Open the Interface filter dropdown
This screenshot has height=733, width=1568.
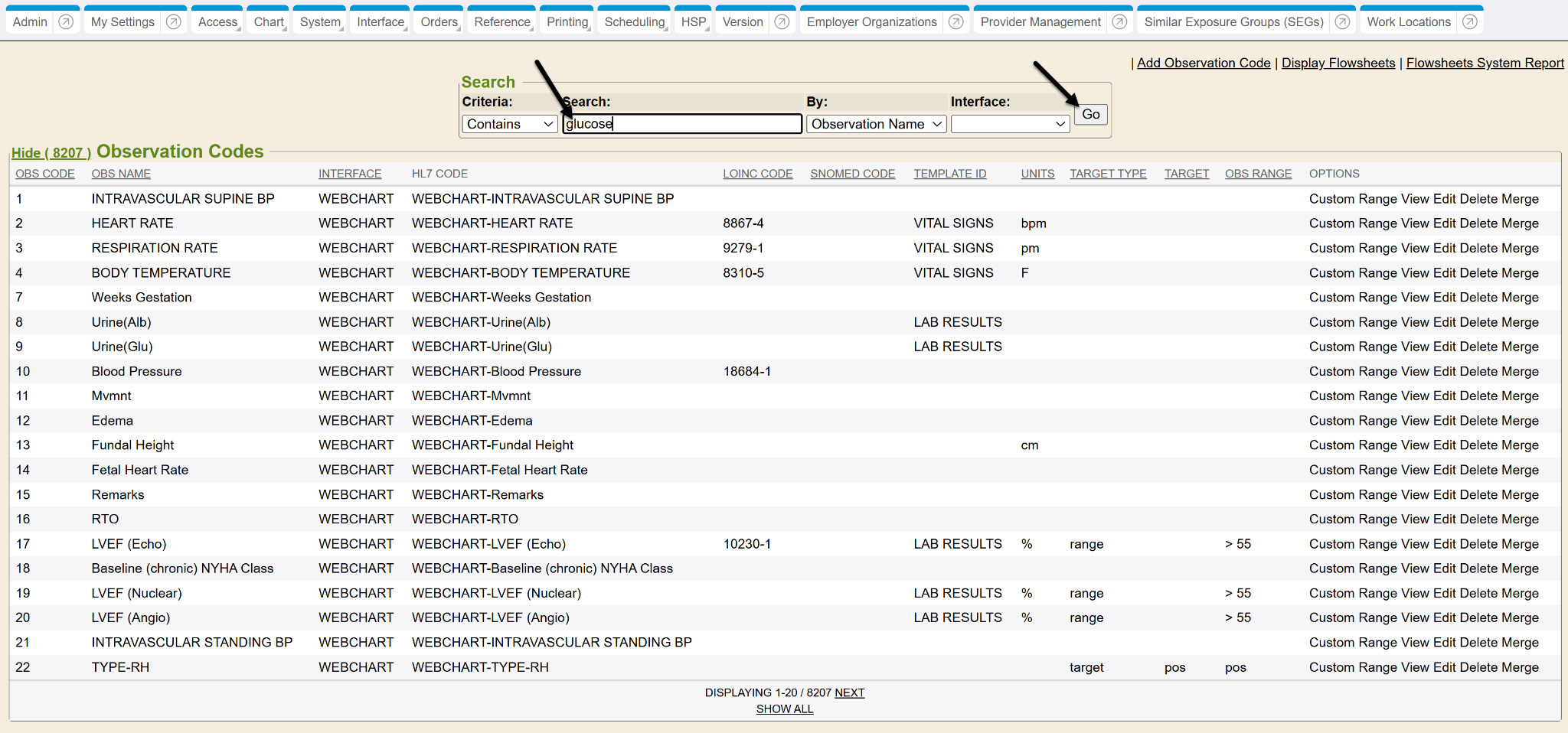[1009, 124]
